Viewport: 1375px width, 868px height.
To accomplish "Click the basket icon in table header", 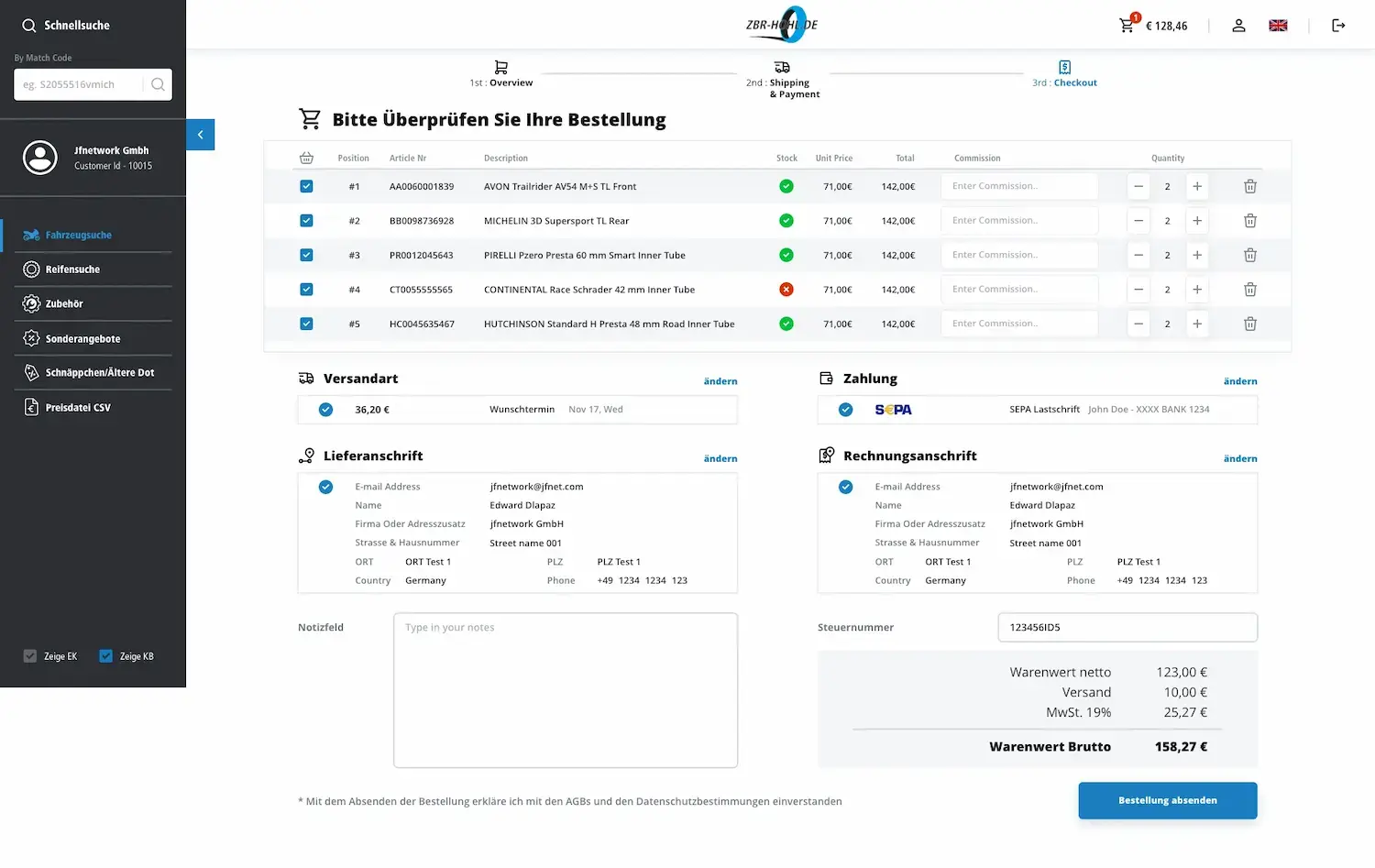I will [306, 158].
